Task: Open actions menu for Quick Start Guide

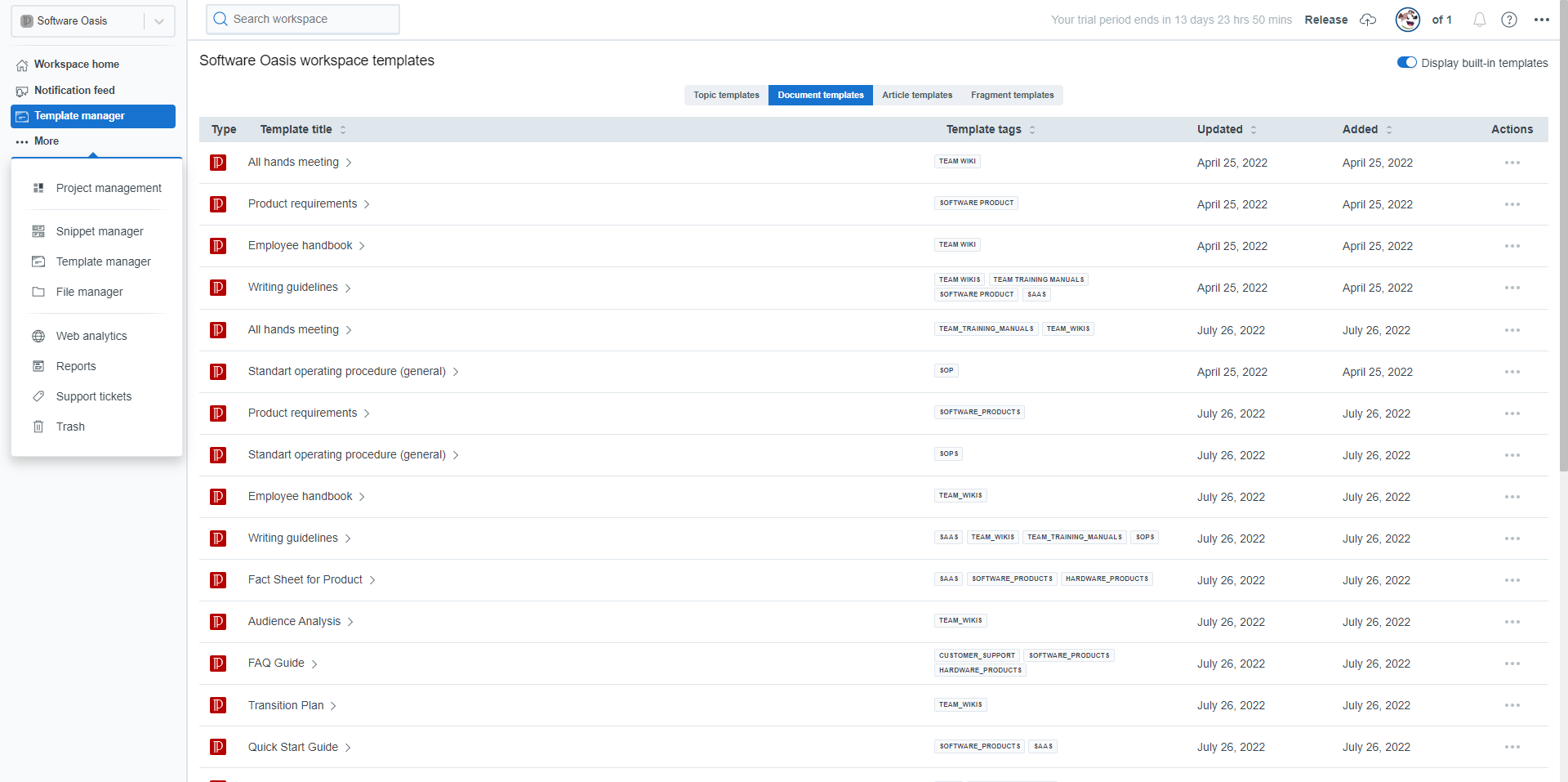Action: (x=1512, y=747)
